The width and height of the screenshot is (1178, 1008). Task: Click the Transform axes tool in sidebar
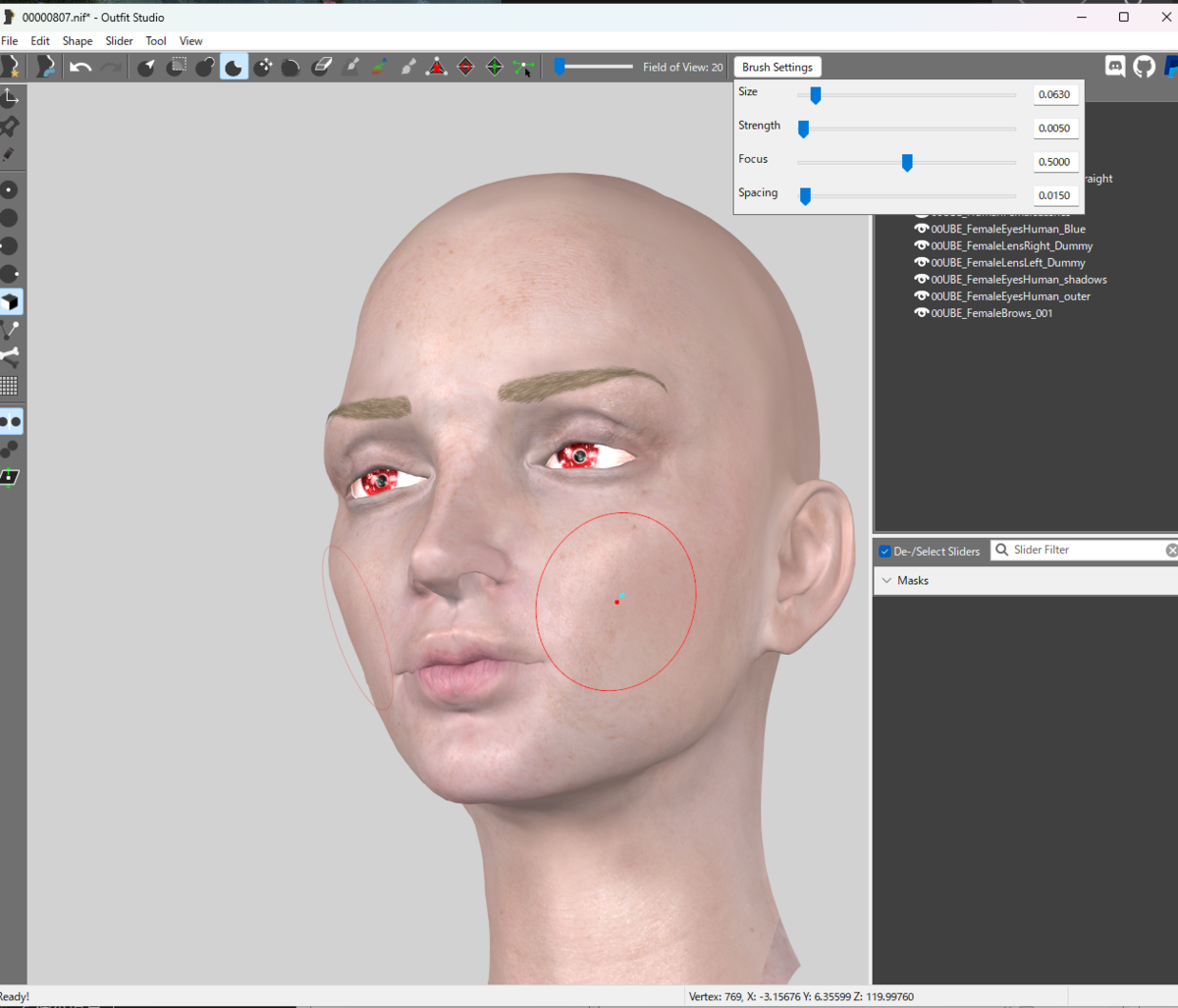11,97
